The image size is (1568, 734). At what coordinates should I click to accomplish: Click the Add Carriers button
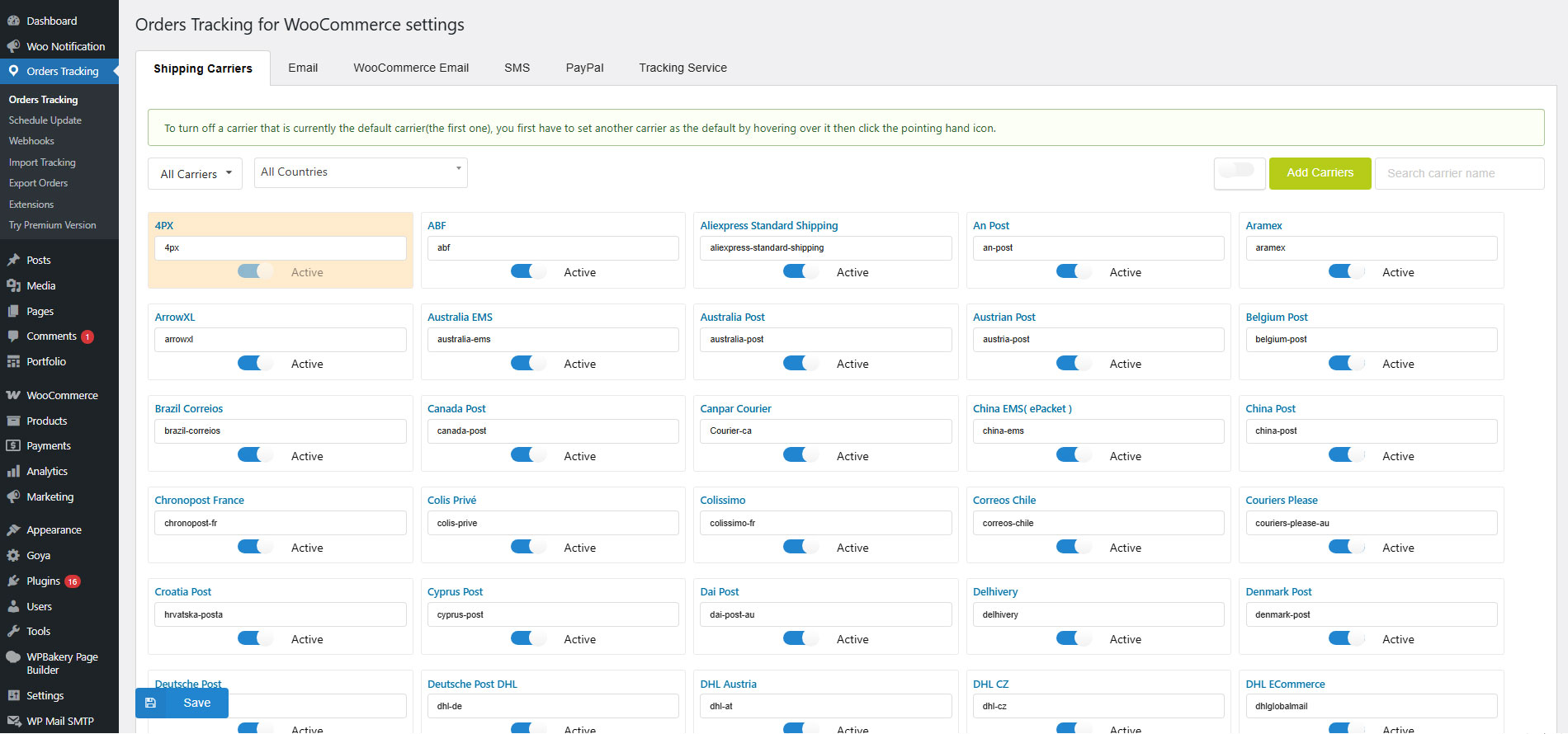1320,173
